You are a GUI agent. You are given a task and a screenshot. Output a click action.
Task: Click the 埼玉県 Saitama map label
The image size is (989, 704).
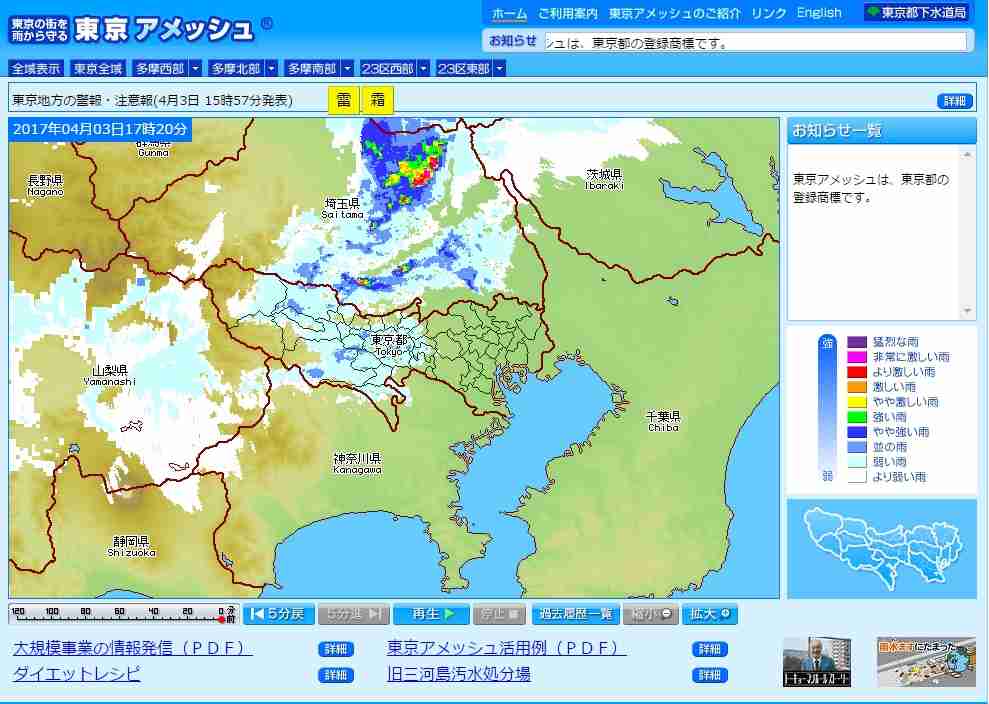(342, 208)
